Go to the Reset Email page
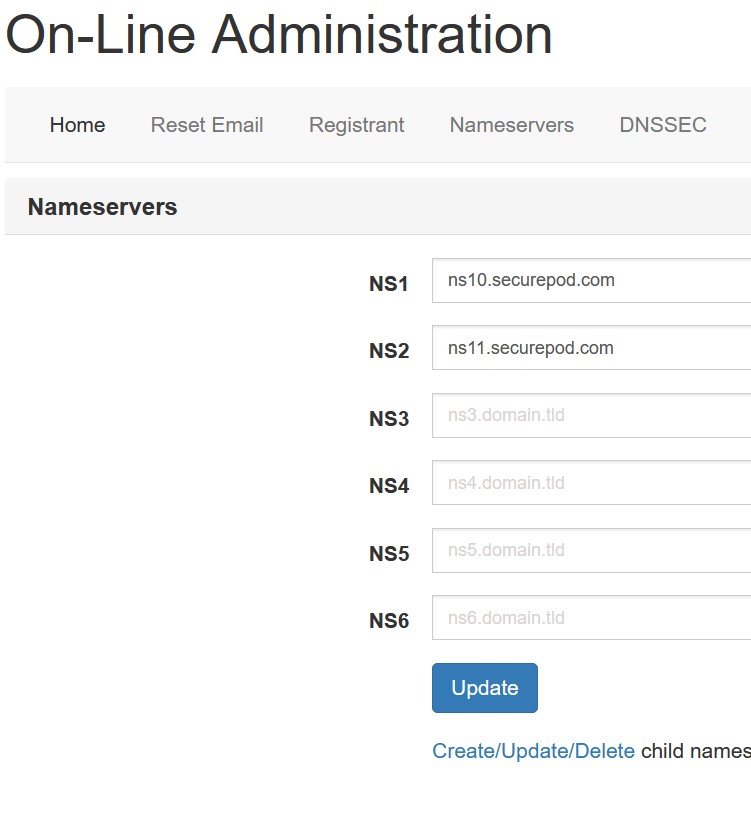Viewport: 751px width, 817px height. [x=207, y=125]
